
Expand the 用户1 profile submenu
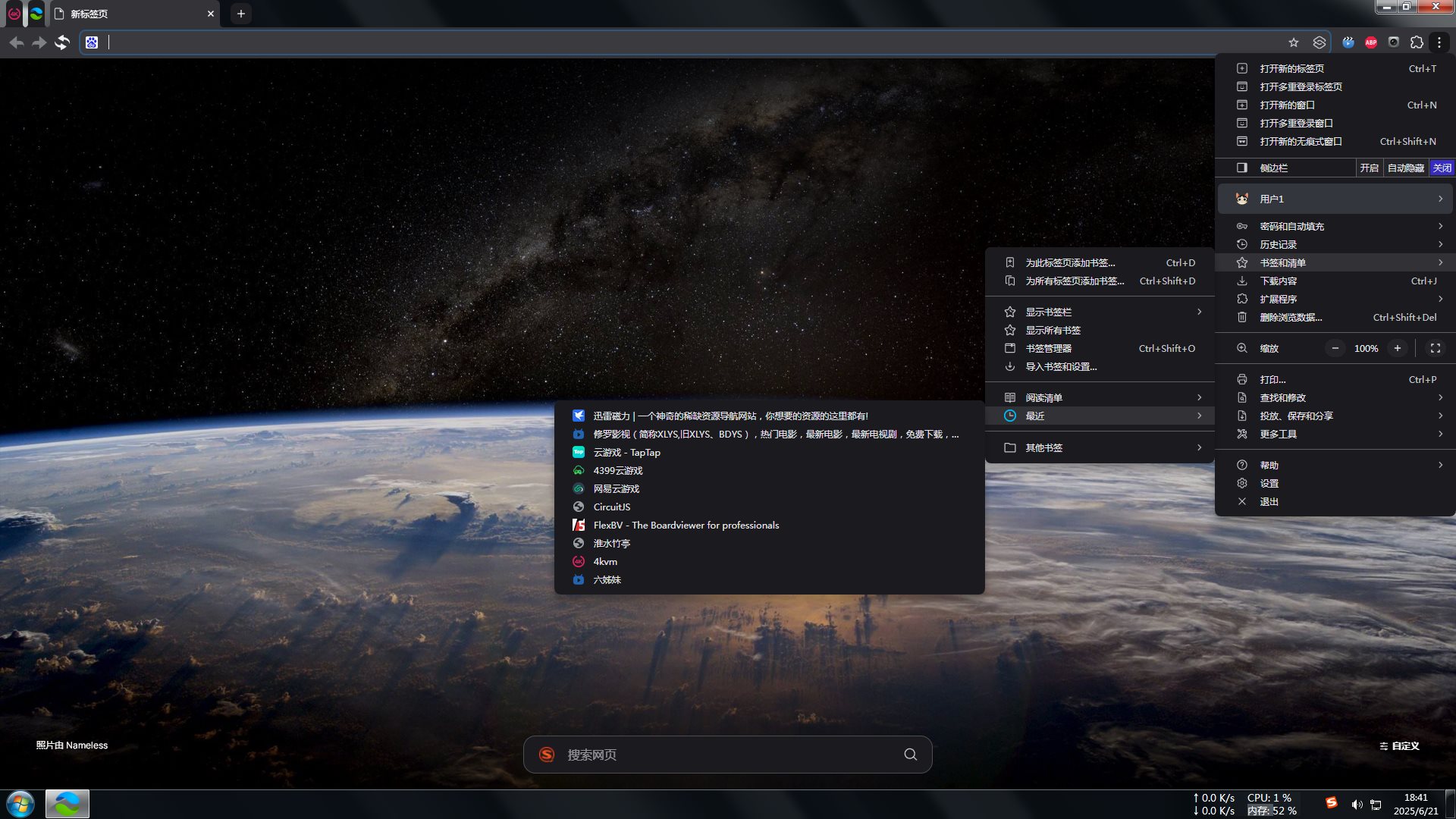pyautogui.click(x=1335, y=199)
